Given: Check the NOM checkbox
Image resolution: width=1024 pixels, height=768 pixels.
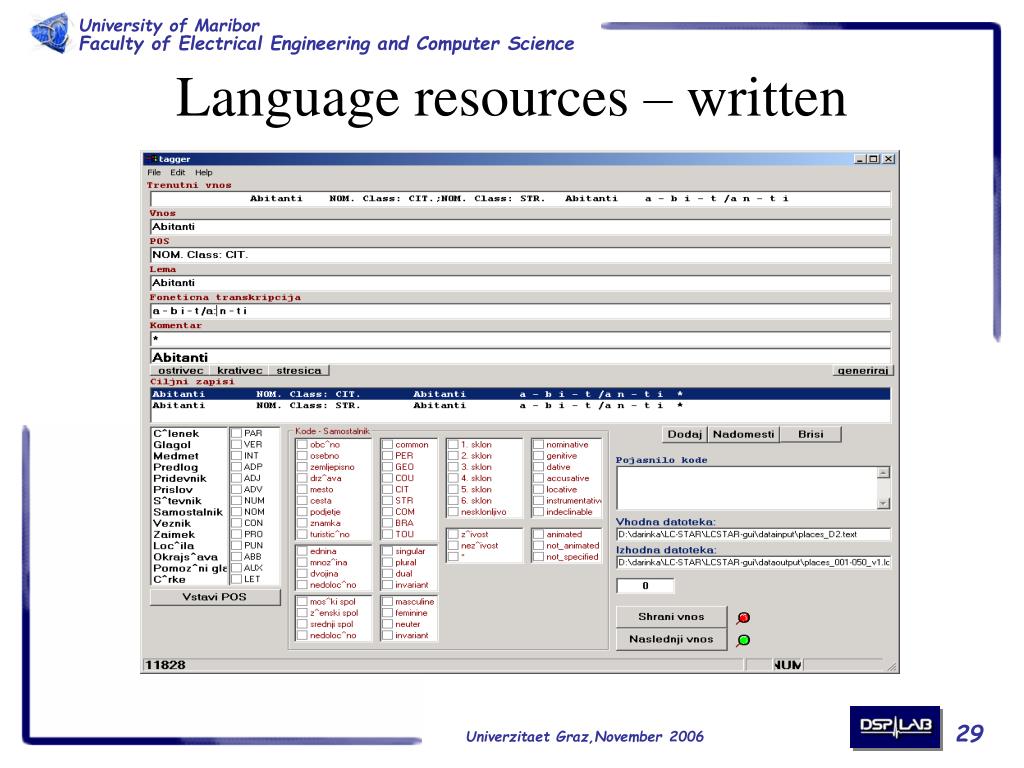Looking at the screenshot, I should 236,512.
